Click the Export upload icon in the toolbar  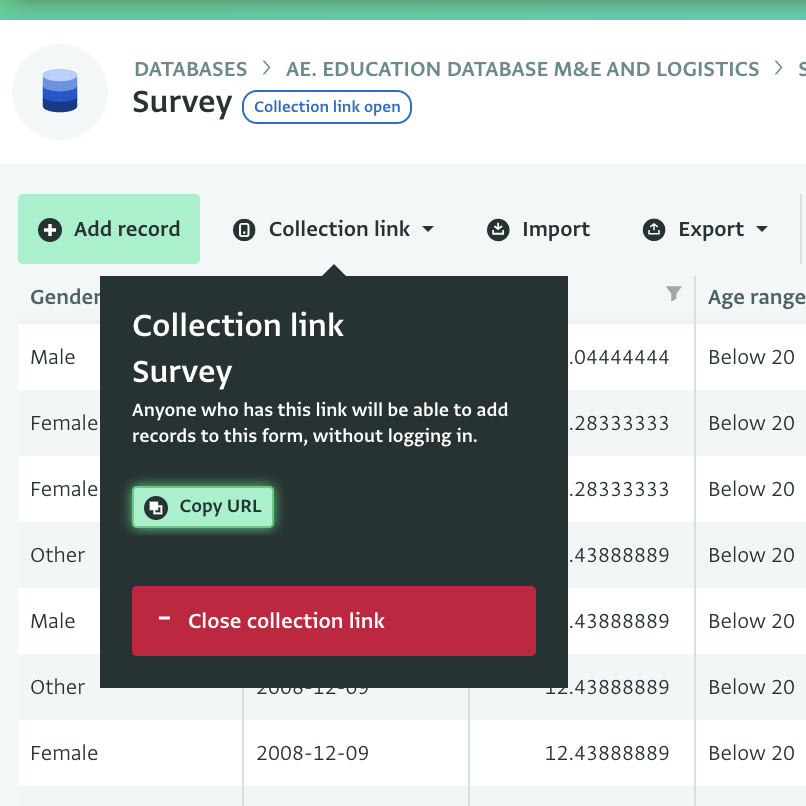pyautogui.click(x=654, y=229)
